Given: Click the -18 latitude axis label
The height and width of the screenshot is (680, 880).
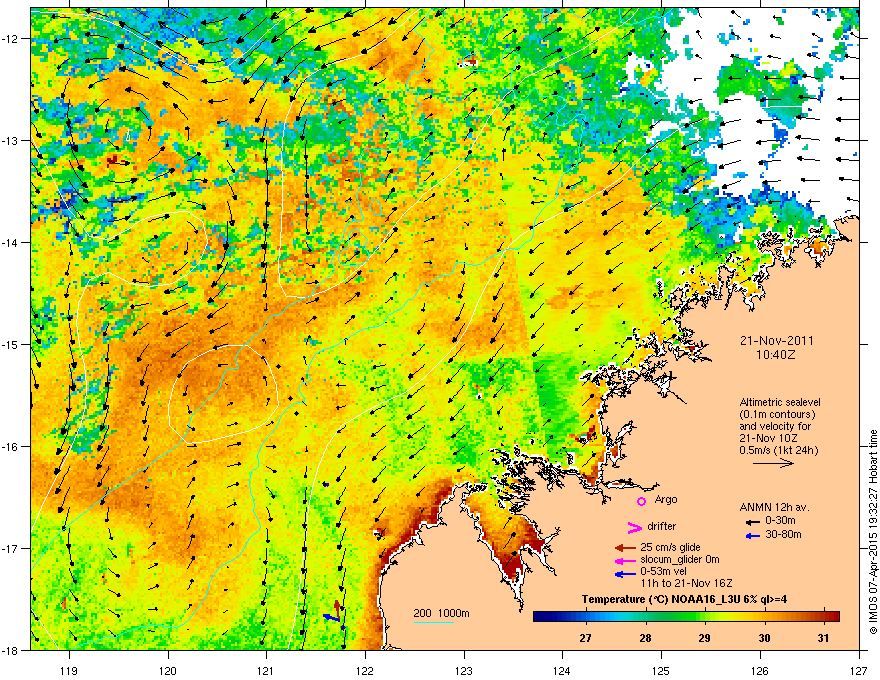Looking at the screenshot, I should click(x=11, y=650).
